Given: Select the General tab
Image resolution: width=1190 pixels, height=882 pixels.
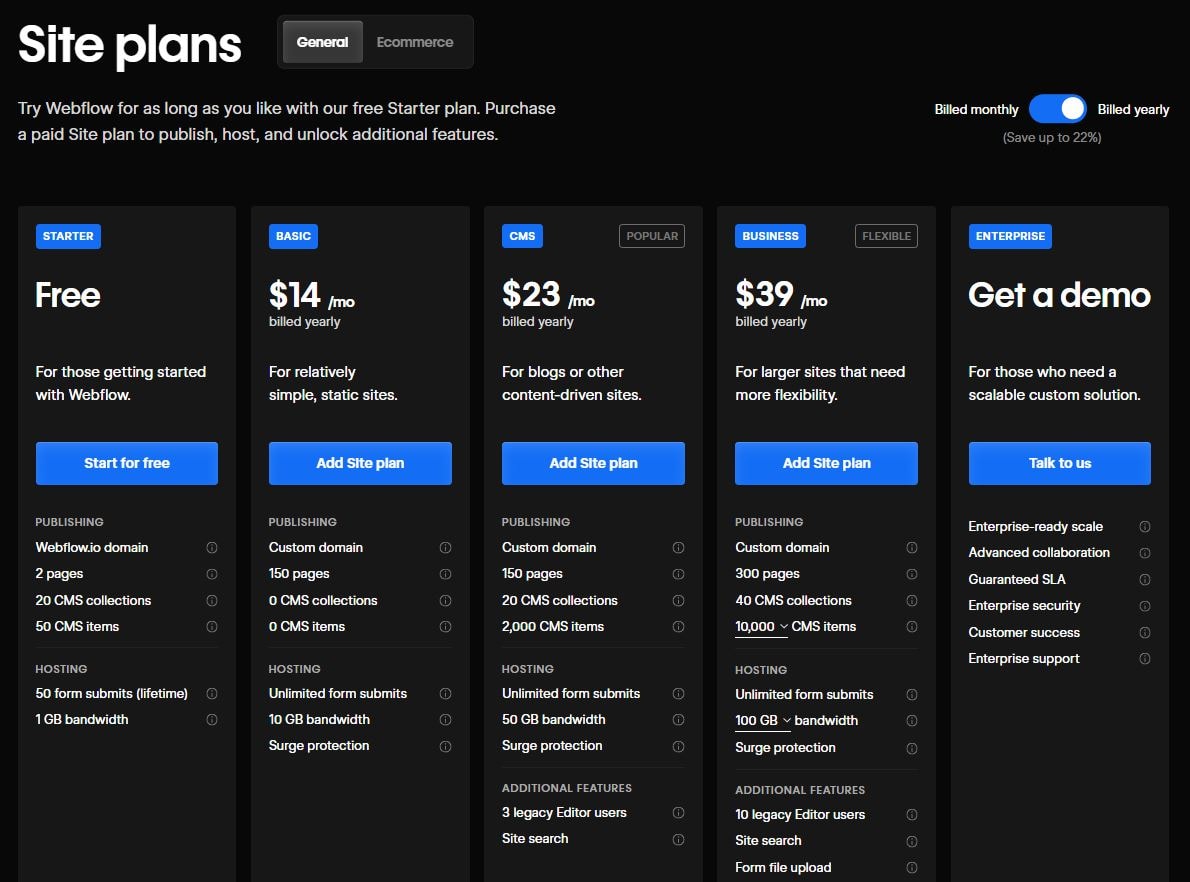Looking at the screenshot, I should (x=322, y=42).
